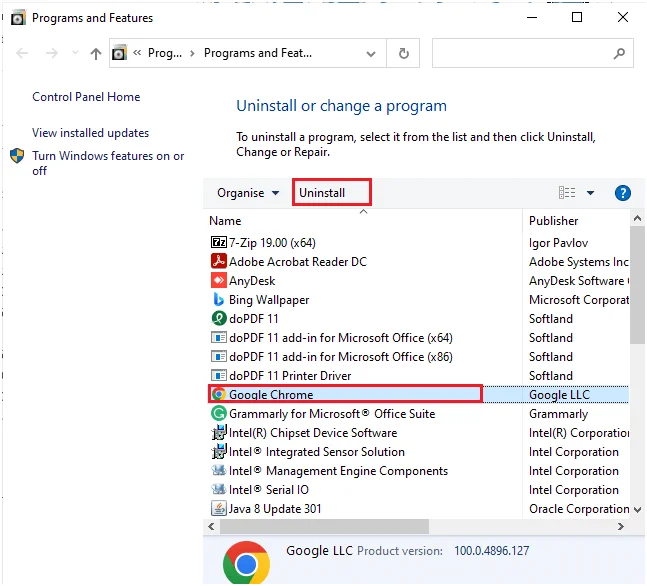The height and width of the screenshot is (586, 647).
Task: Click the Bing Wallpaper icon
Action: pyautogui.click(x=219, y=299)
